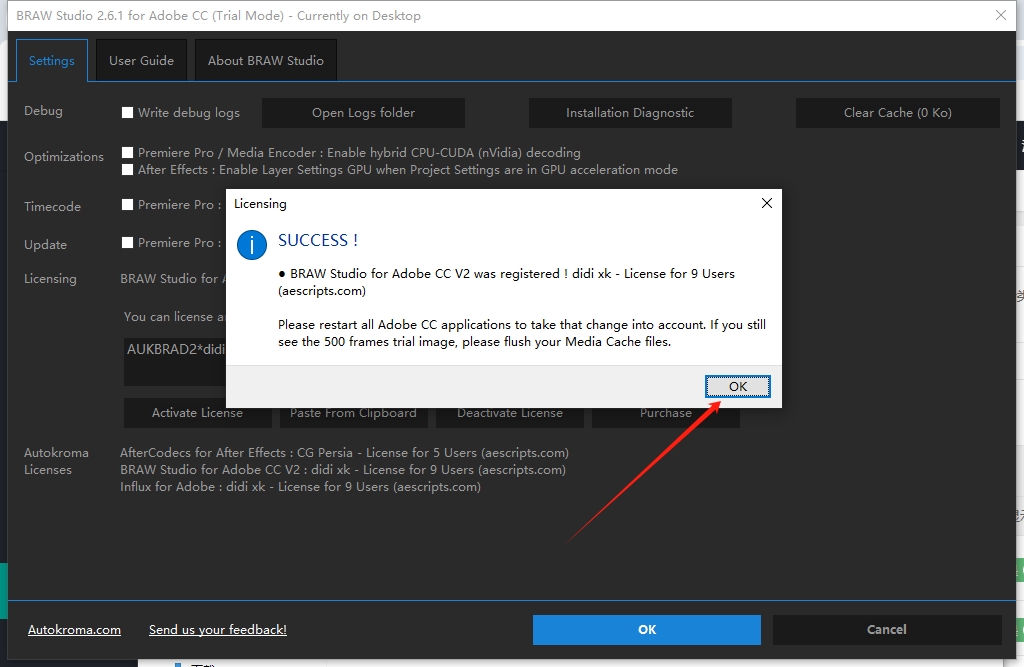Viewport: 1024px width, 667px height.
Task: Click Paste From Clipboard button
Action: [x=353, y=416]
